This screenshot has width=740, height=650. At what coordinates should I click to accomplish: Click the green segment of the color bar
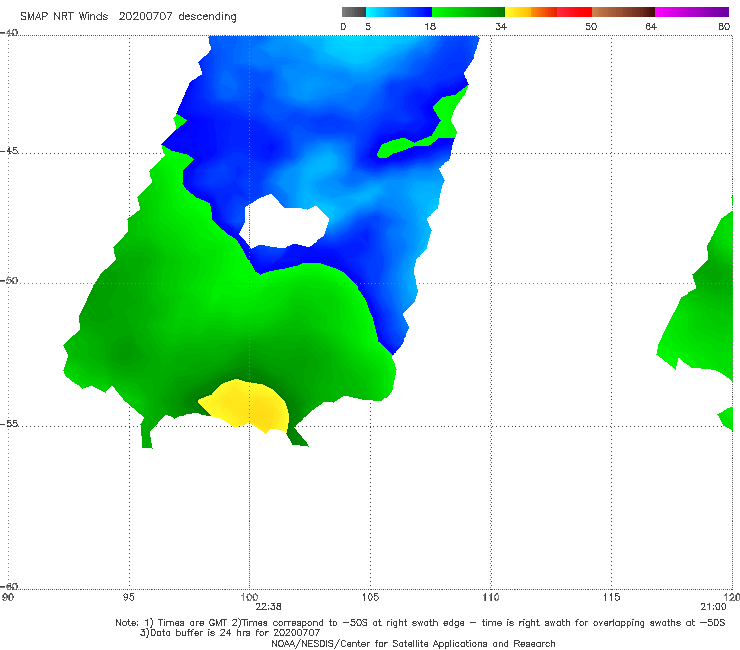[468, 12]
